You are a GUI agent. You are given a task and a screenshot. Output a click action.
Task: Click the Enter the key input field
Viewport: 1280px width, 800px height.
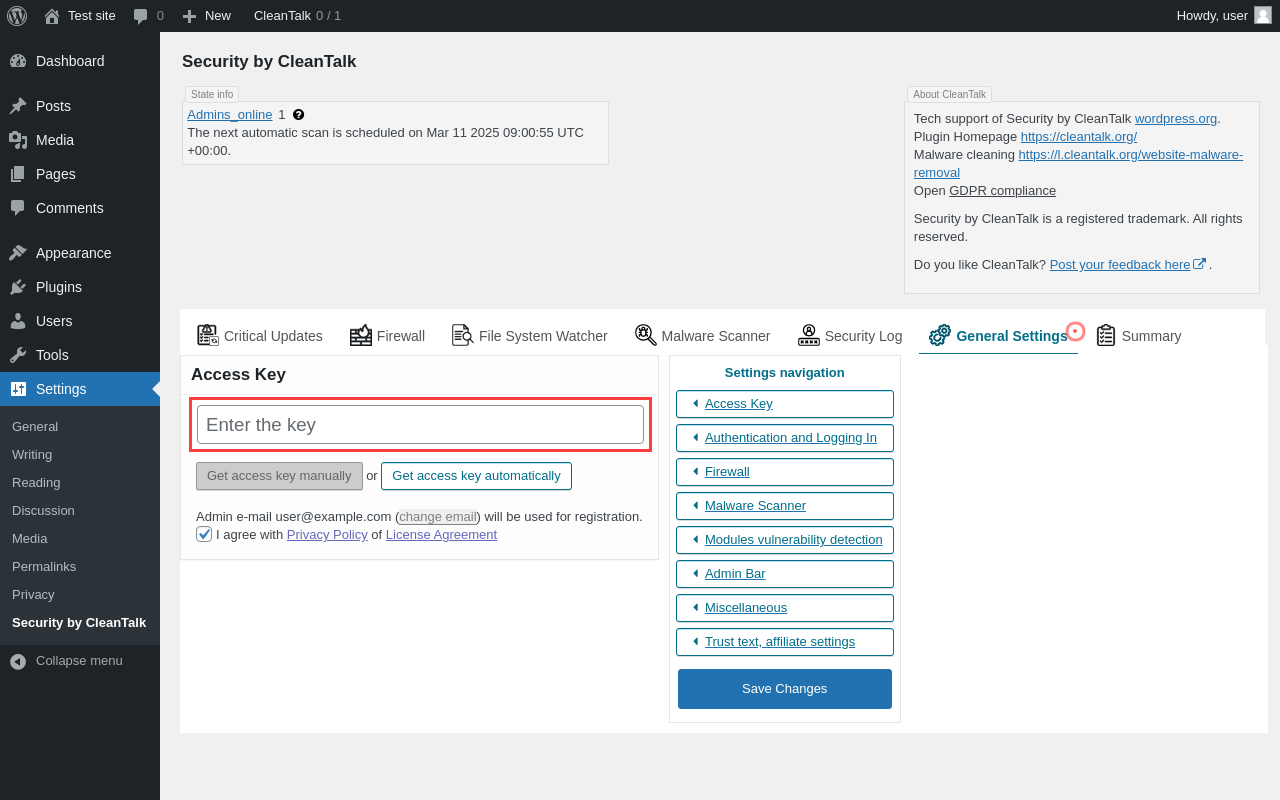point(420,425)
